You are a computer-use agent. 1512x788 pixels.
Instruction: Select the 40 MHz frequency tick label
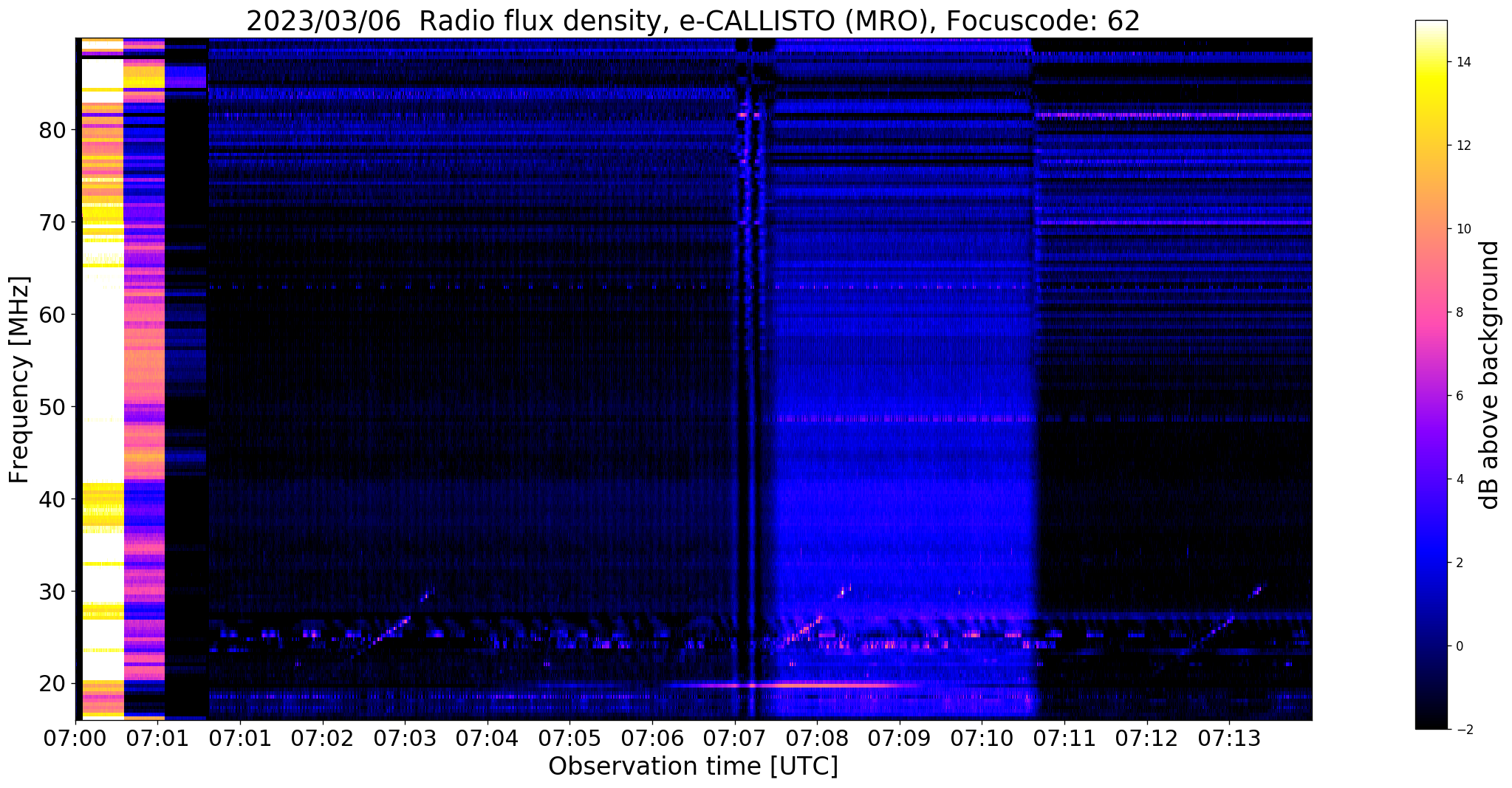click(x=52, y=499)
